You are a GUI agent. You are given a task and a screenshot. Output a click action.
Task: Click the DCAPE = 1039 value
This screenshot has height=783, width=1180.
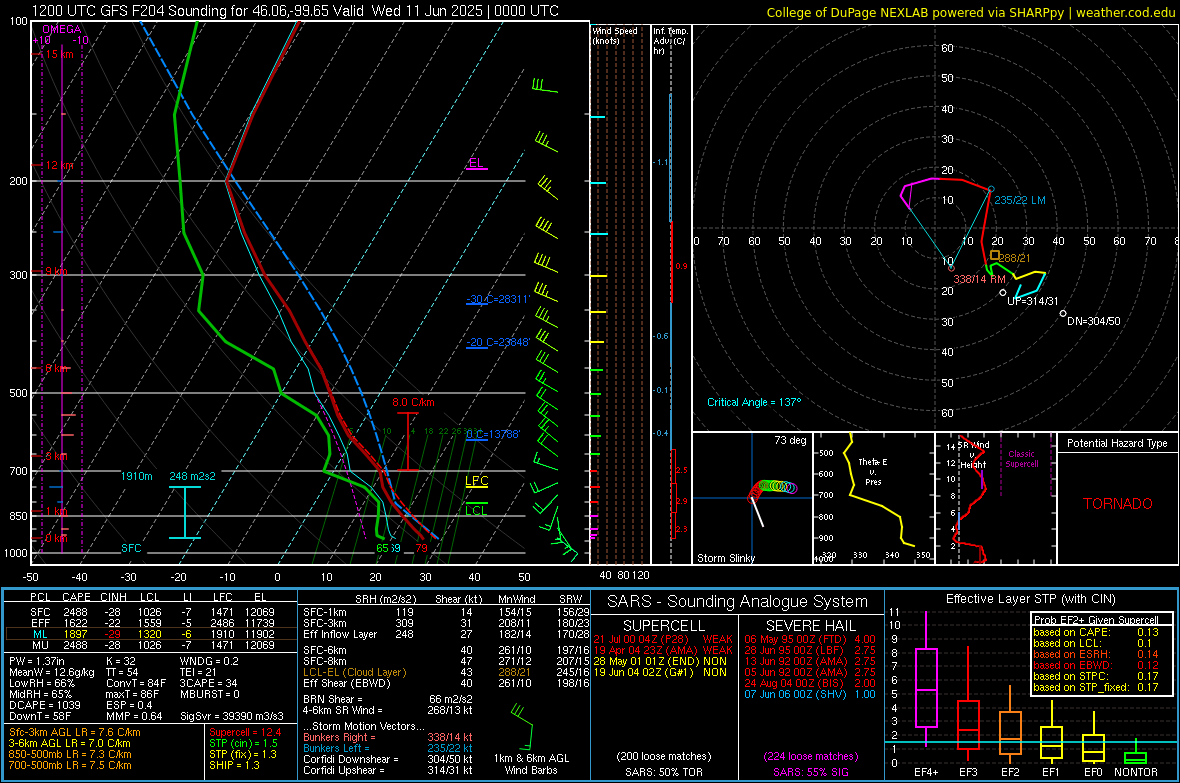[44, 705]
